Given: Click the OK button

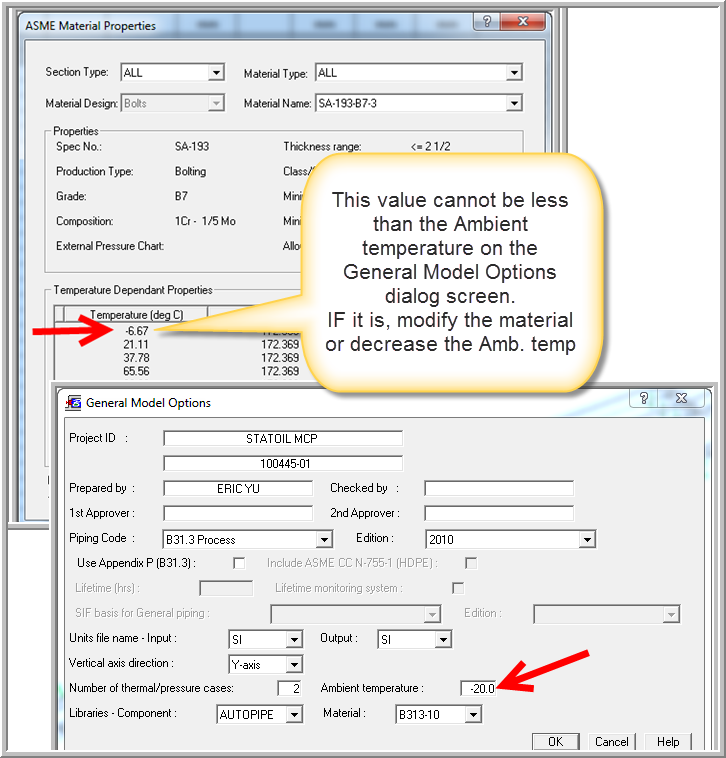Looking at the screenshot, I should pyautogui.click(x=555, y=742).
